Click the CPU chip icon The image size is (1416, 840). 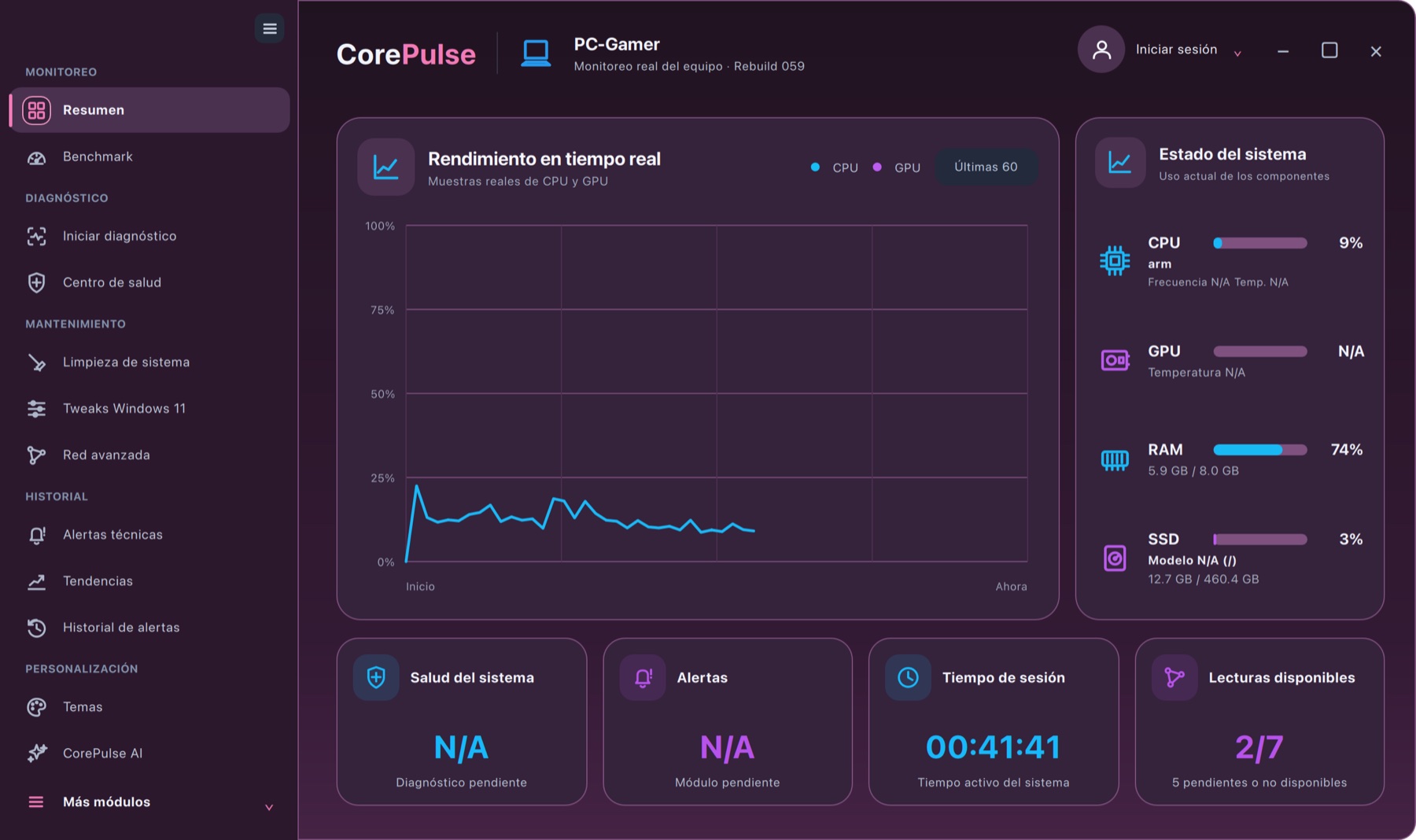1115,260
